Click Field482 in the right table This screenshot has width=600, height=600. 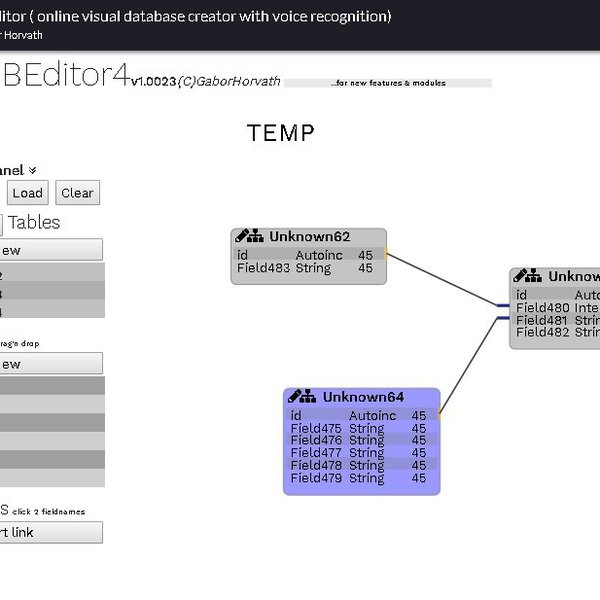pos(543,332)
